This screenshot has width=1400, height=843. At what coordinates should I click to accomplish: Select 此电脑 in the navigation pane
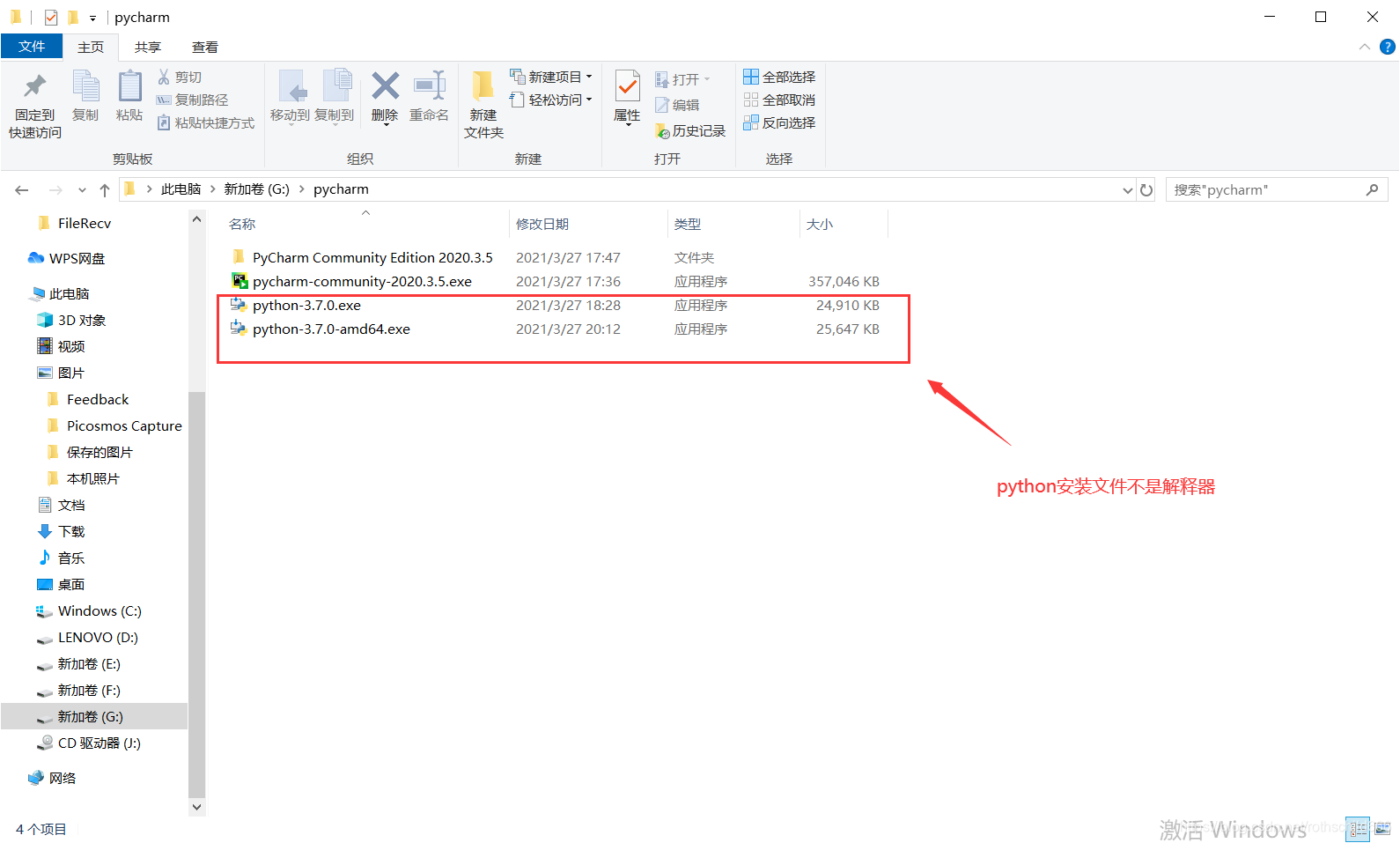coord(69,294)
